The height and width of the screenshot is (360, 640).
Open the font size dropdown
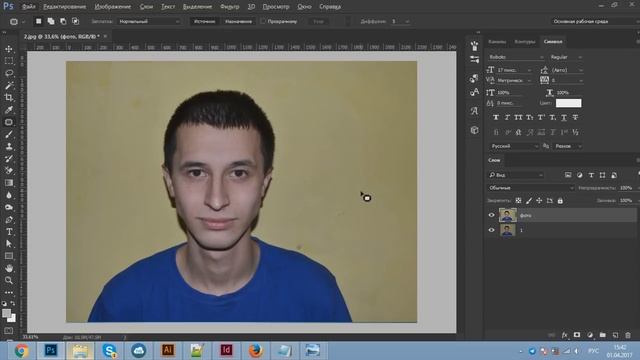(x=514, y=70)
